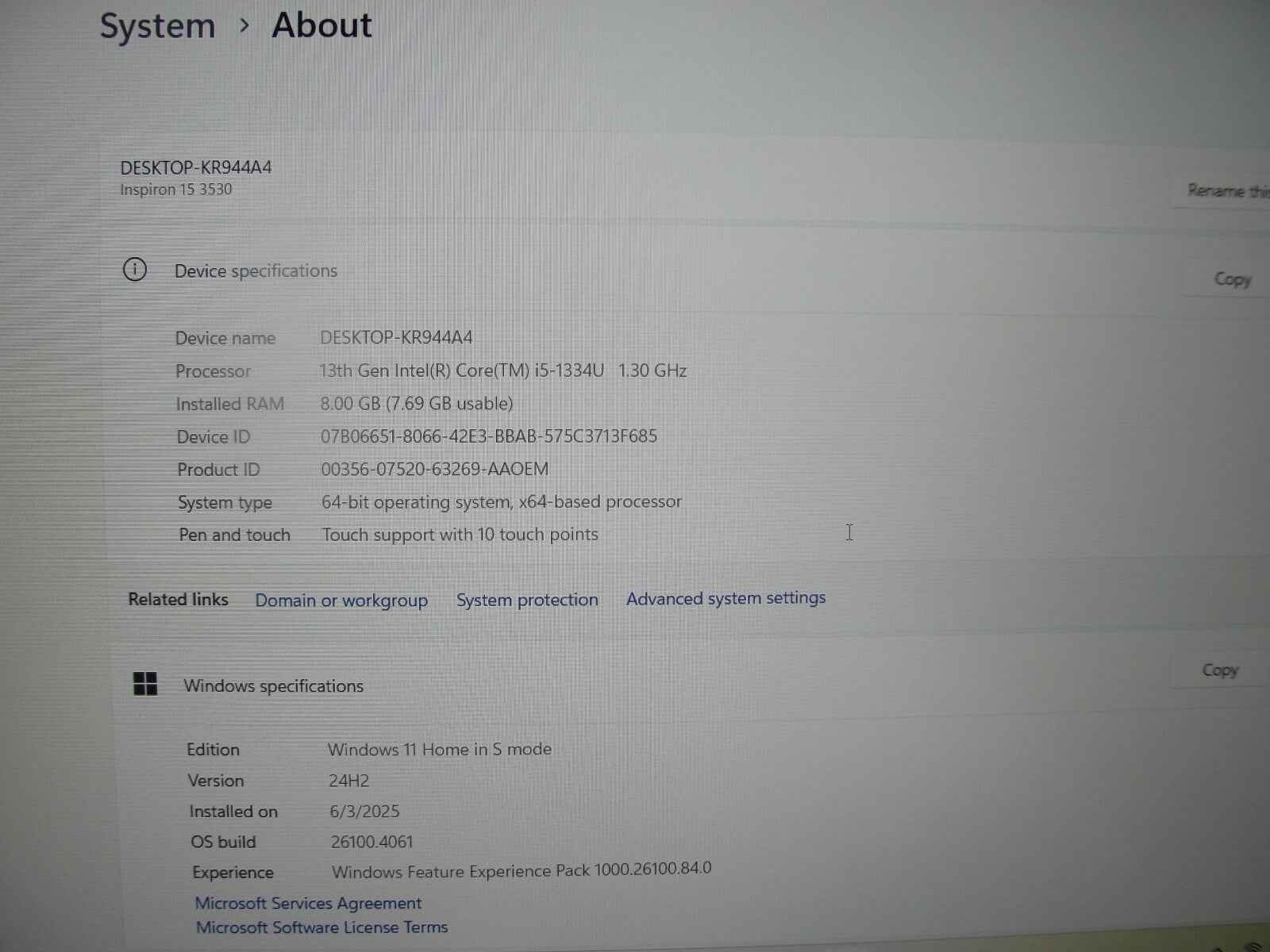Click the breadcrumb chevron between System and About
Screen dimensions: 1270x952
243,25
